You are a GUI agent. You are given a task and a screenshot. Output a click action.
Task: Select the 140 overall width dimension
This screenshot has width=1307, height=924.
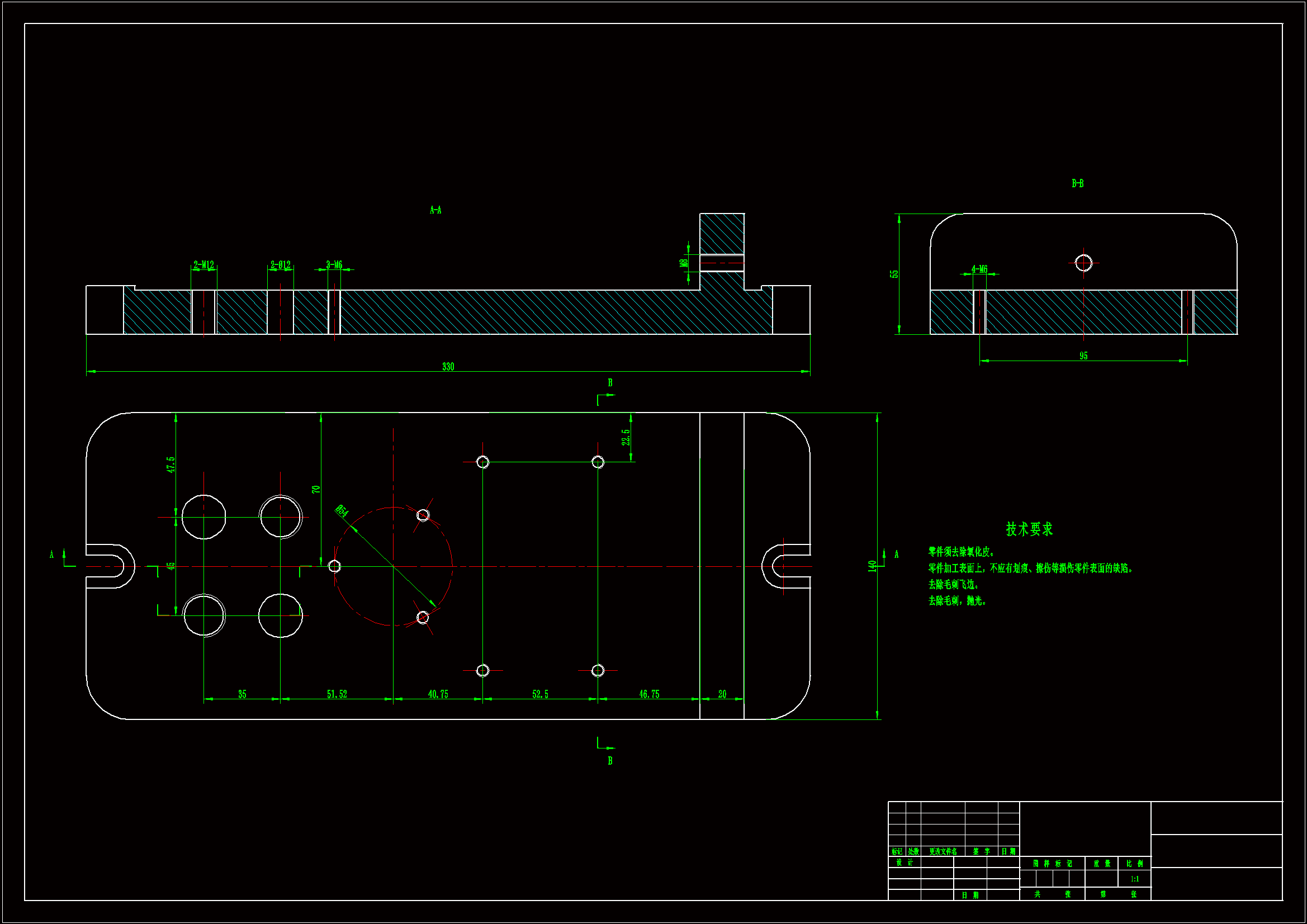[872, 566]
